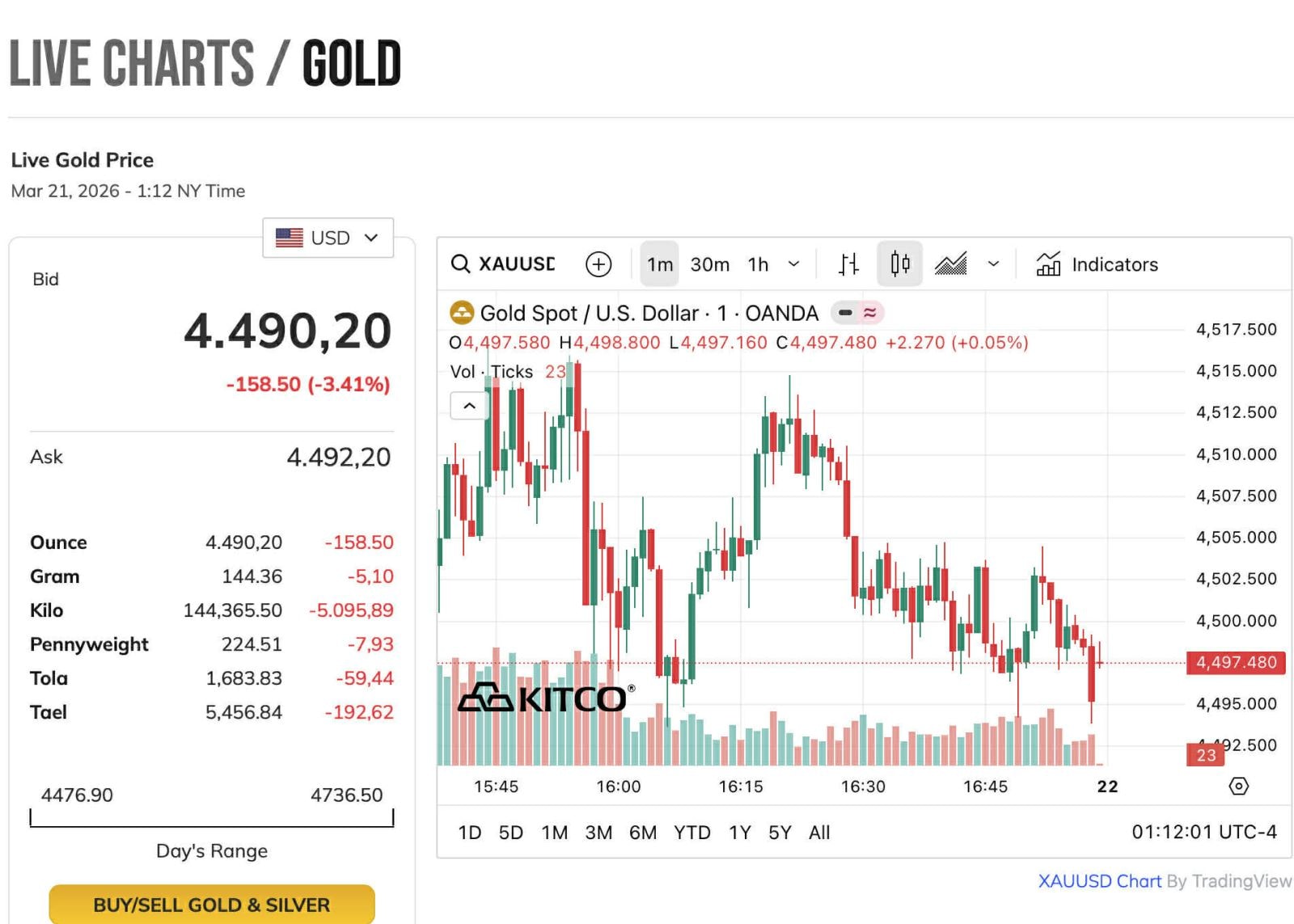The height and width of the screenshot is (924, 1294).
Task: Switch chart to 1h interval
Action: [758, 264]
